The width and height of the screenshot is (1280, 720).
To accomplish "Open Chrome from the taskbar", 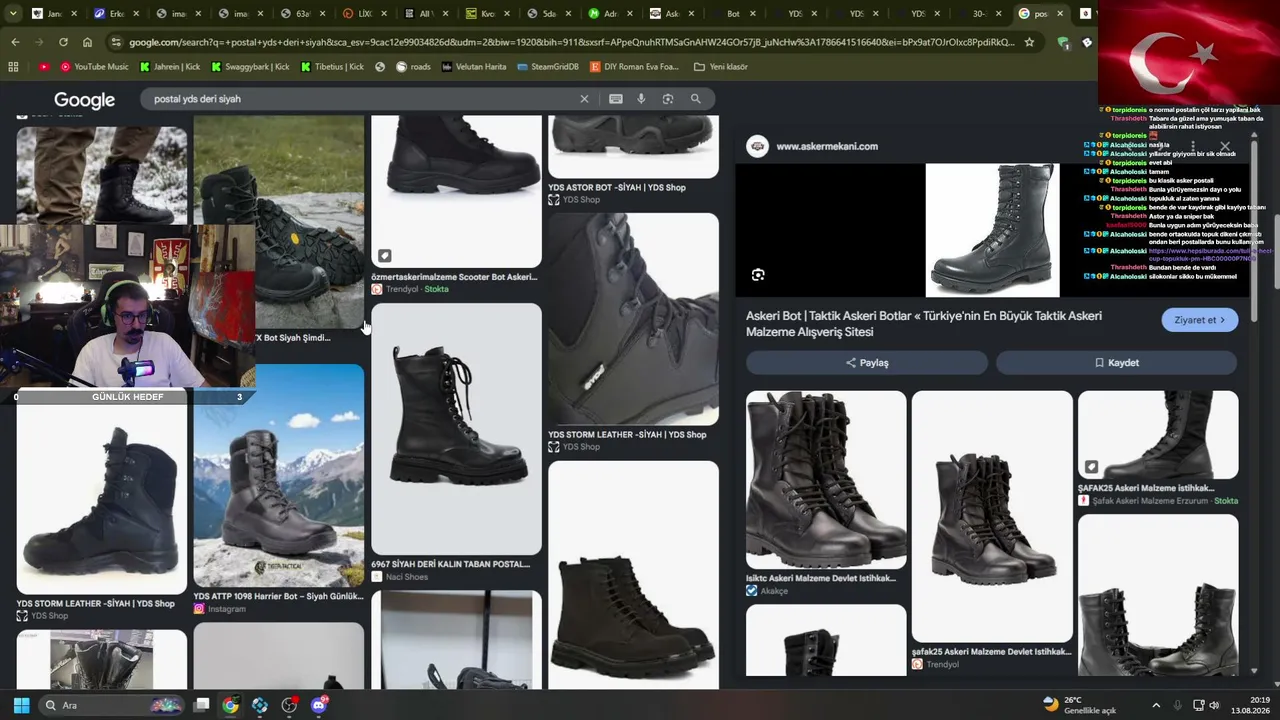I will click(230, 705).
